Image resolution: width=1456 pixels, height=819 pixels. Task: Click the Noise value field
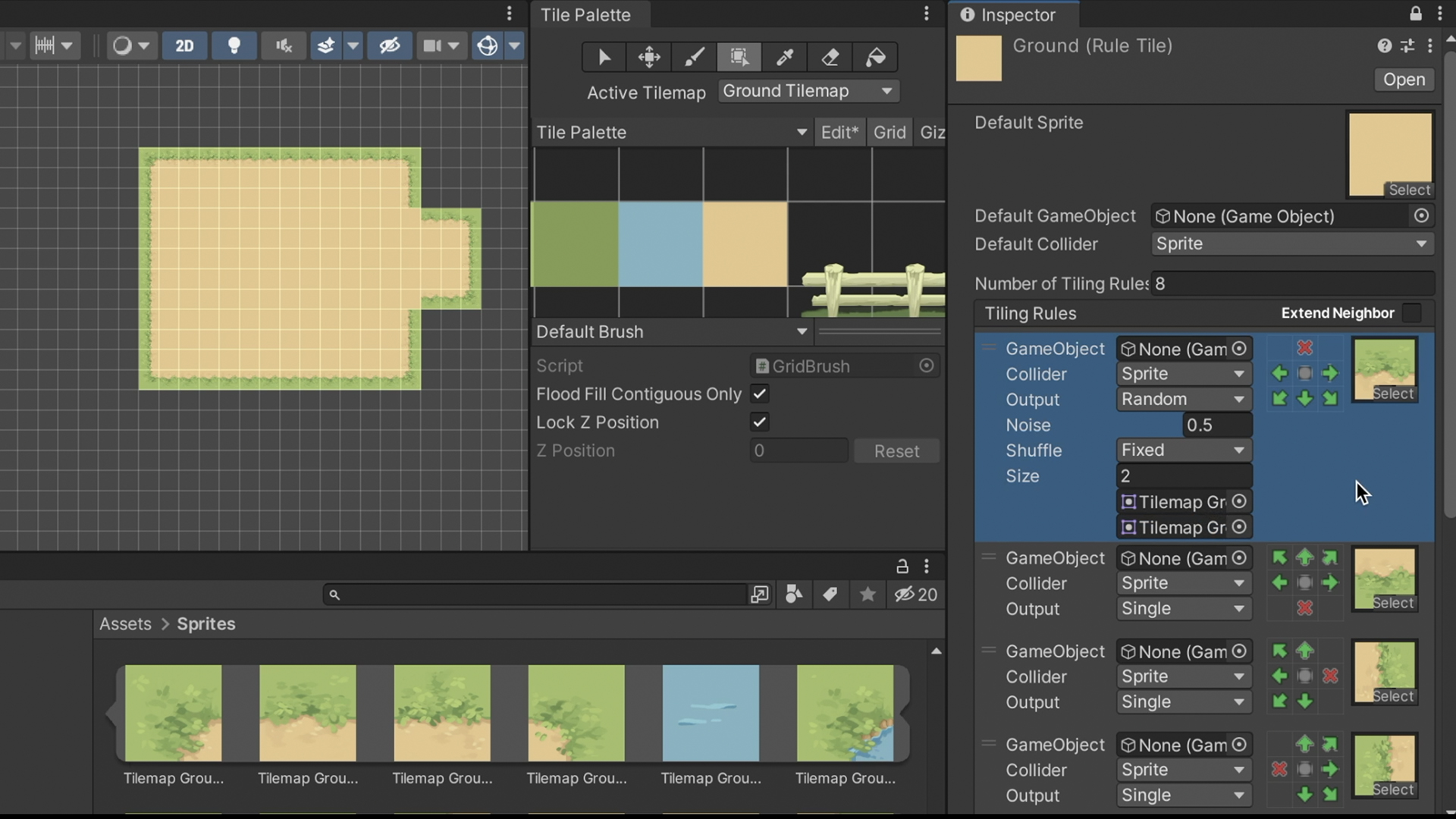tap(1217, 425)
